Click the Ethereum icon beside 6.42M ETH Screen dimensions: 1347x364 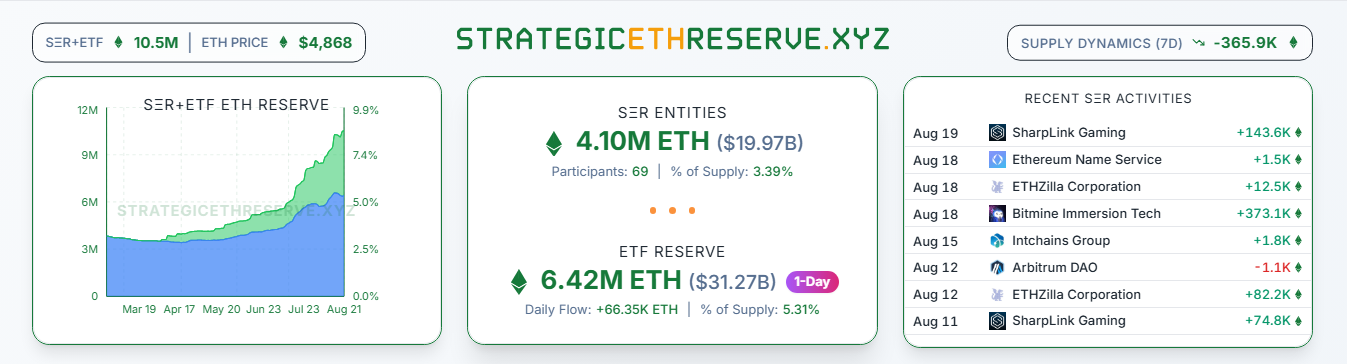click(519, 282)
